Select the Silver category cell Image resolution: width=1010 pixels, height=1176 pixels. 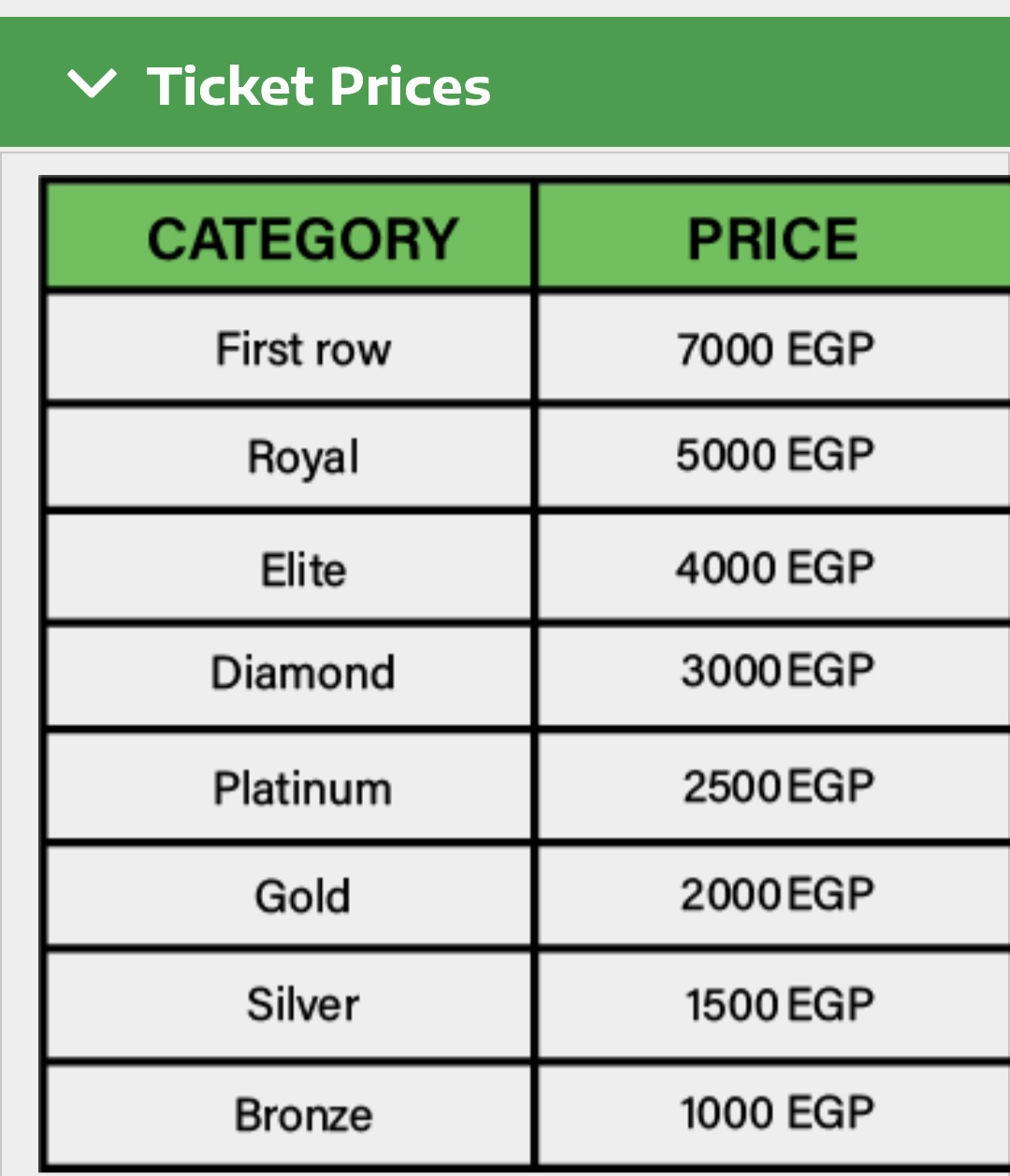tap(303, 1005)
